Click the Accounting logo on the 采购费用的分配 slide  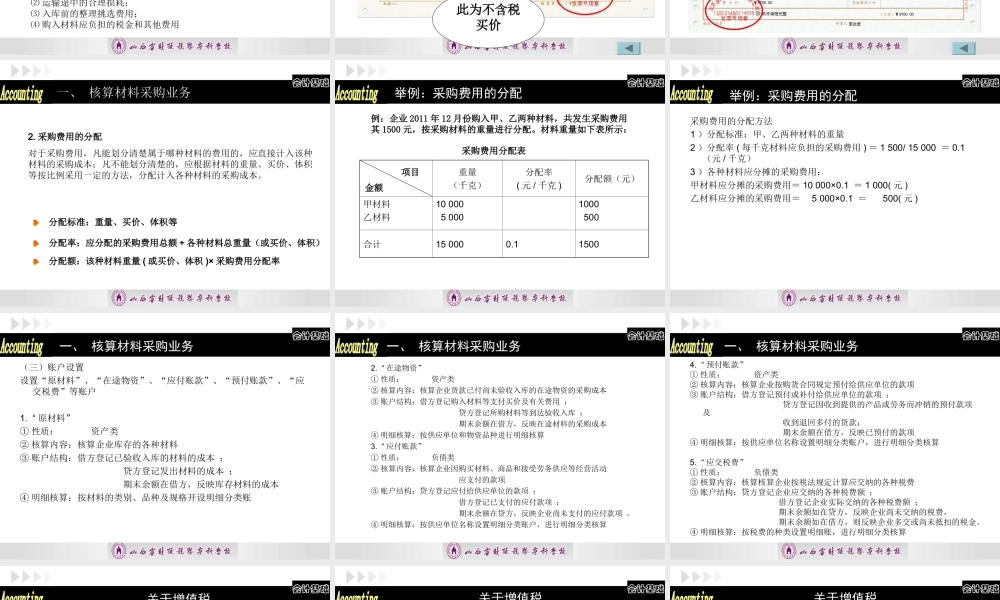click(x=357, y=95)
